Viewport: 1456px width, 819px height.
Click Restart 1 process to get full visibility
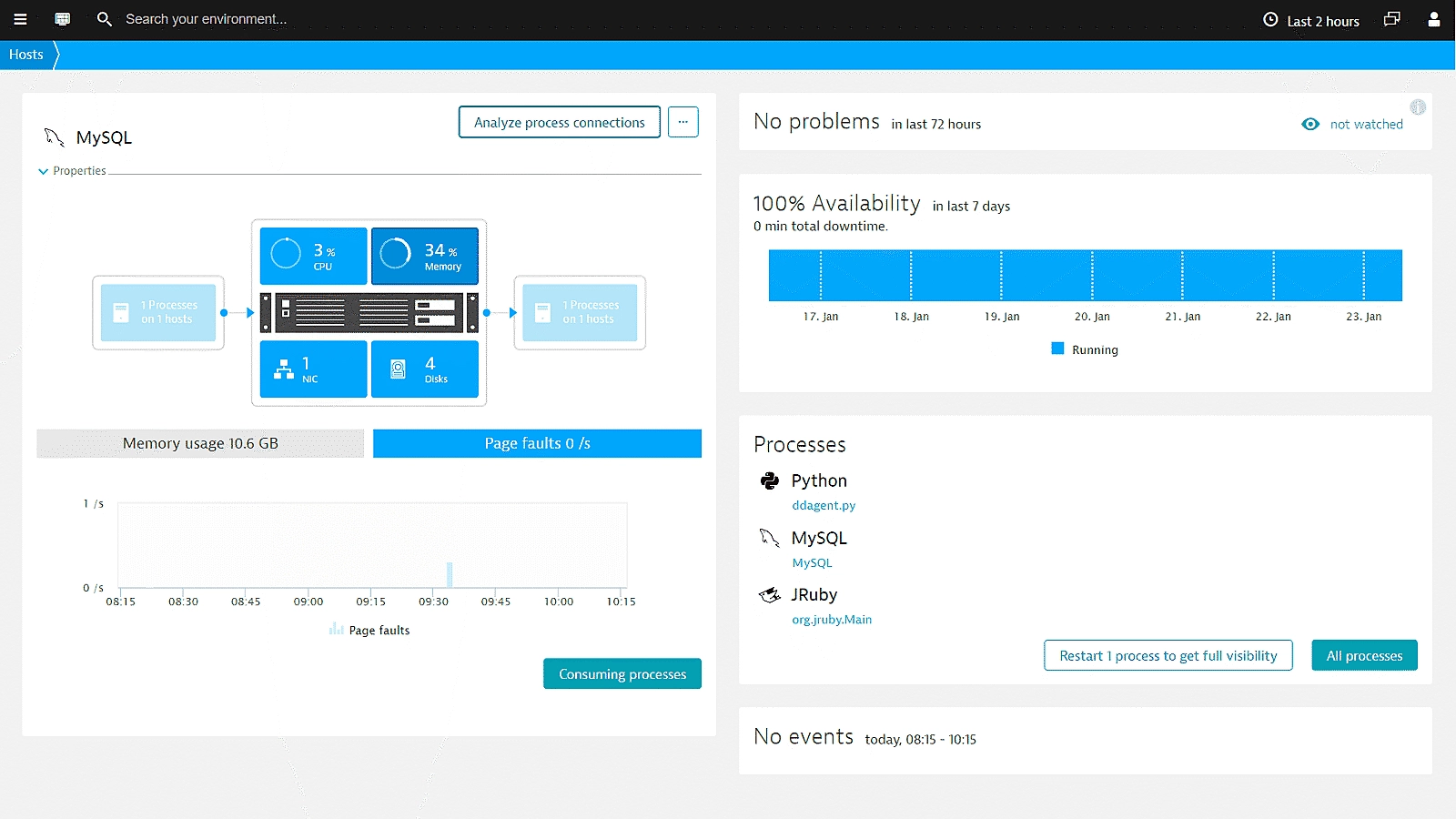[1168, 655]
